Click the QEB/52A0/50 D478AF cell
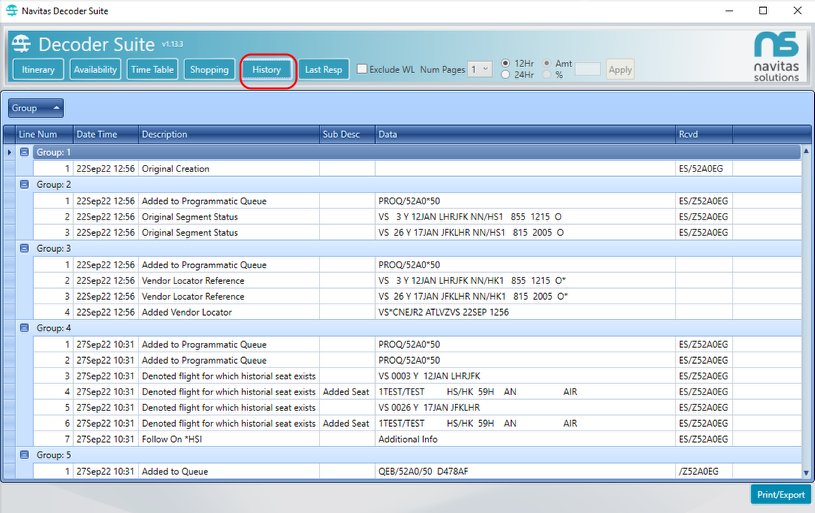The image size is (815, 513). click(x=525, y=471)
